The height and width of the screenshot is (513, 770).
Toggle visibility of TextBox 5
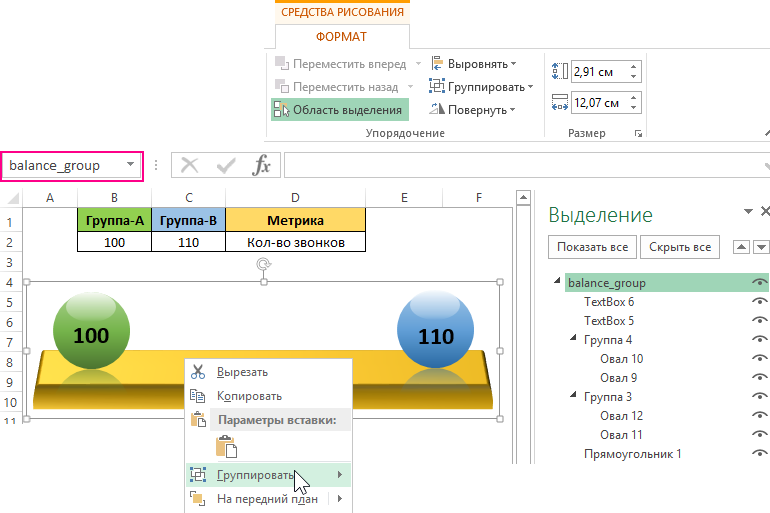pyautogui.click(x=760, y=320)
